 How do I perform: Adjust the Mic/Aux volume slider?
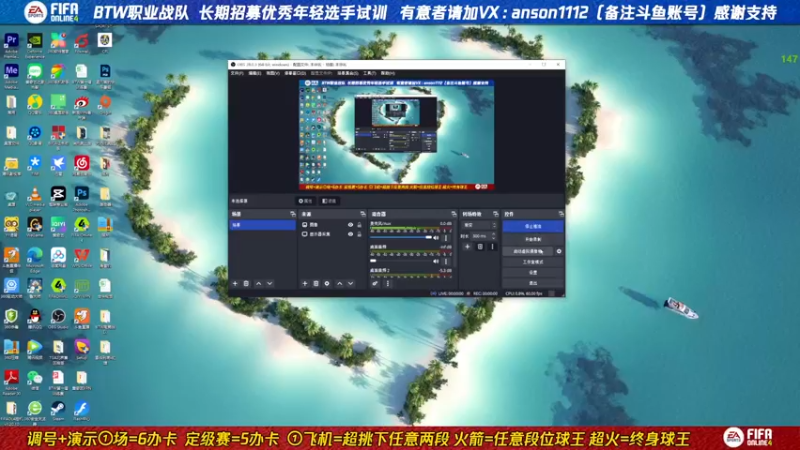pyautogui.click(x=401, y=238)
